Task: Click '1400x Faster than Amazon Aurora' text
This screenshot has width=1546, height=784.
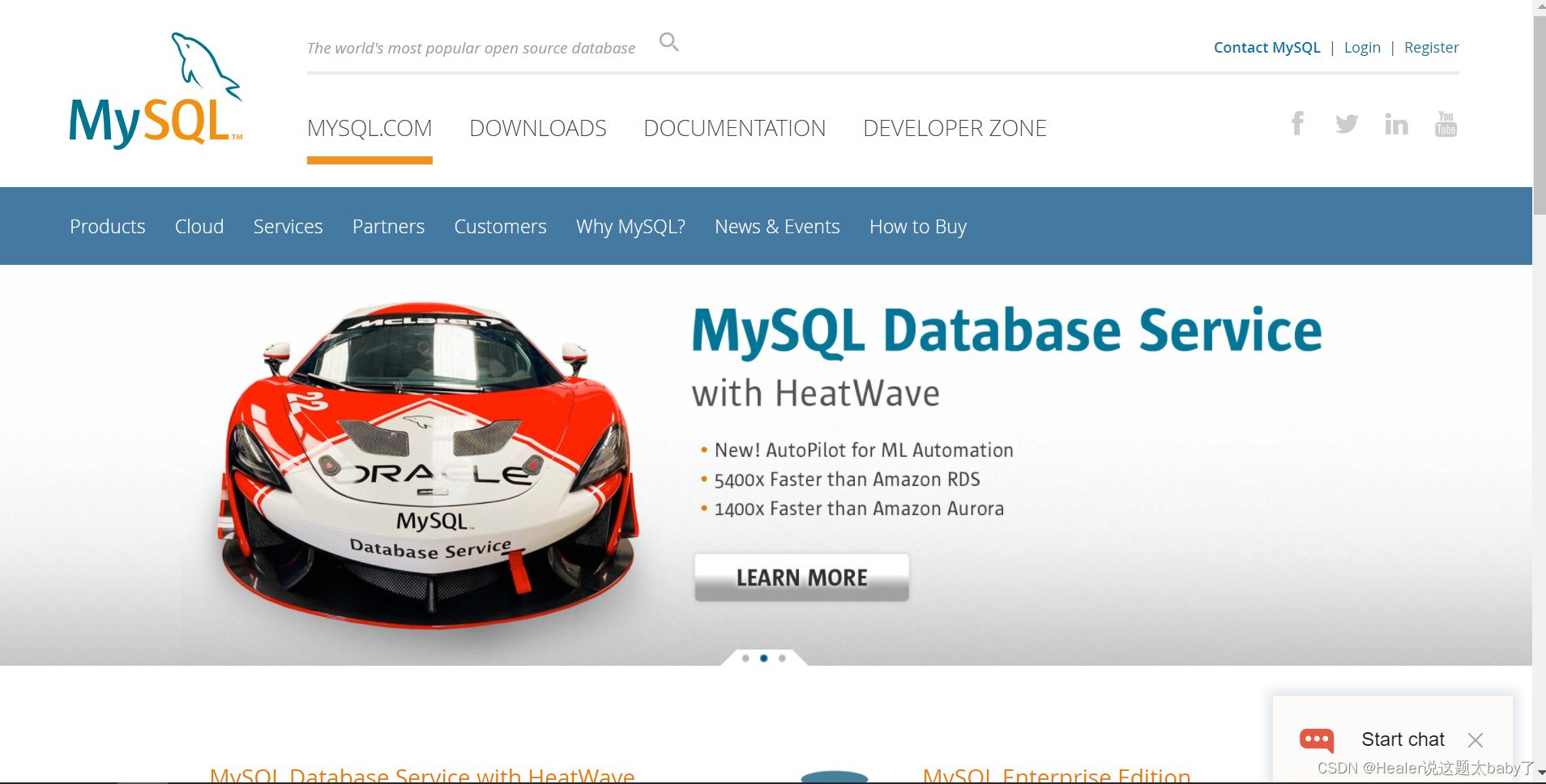Action: (x=859, y=509)
